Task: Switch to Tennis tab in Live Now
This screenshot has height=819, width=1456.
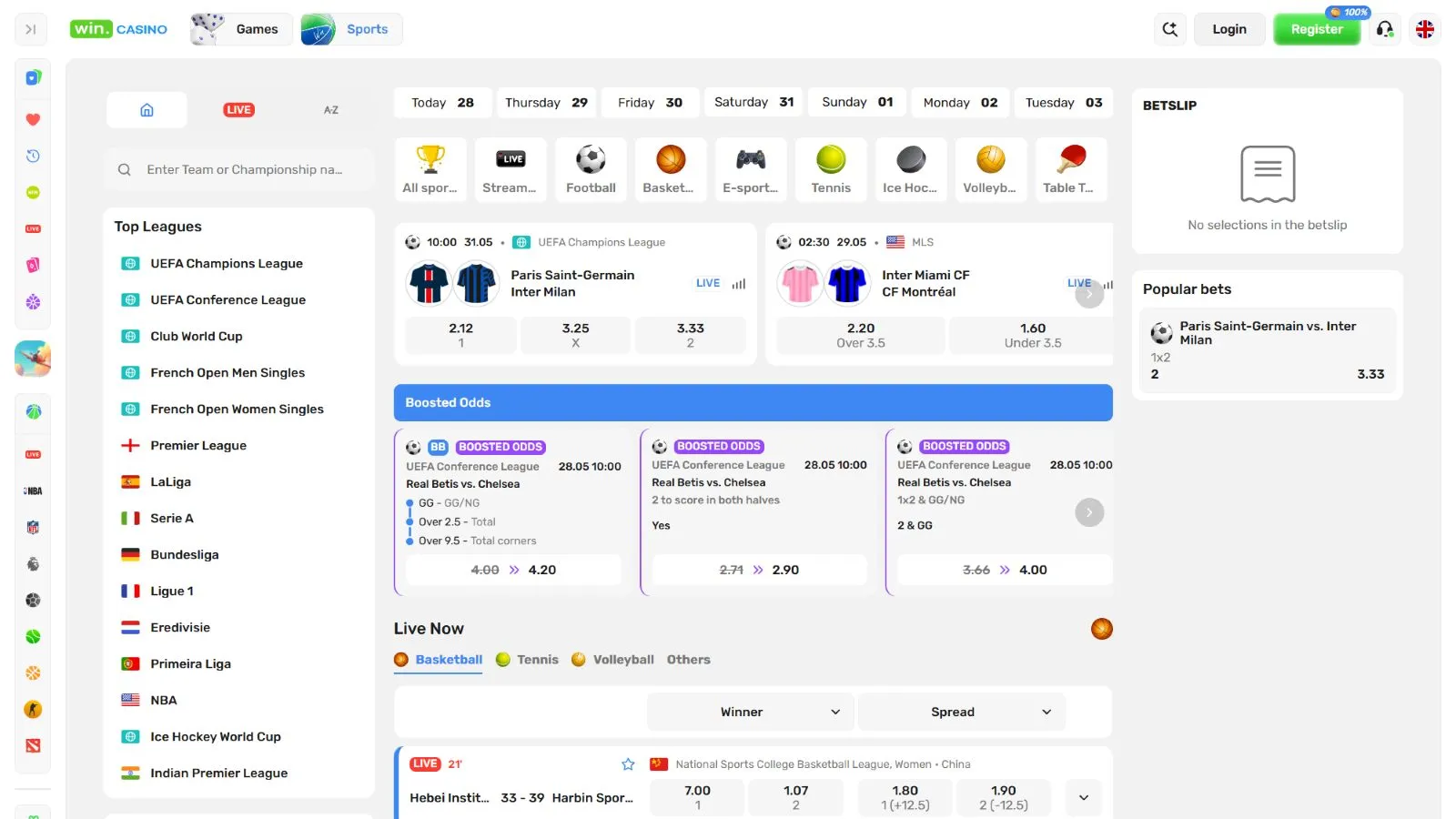Action: [528, 660]
